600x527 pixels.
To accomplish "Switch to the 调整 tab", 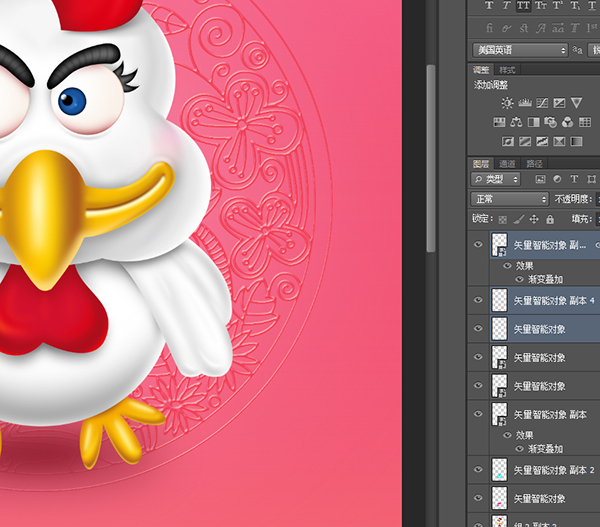I will click(x=481, y=70).
